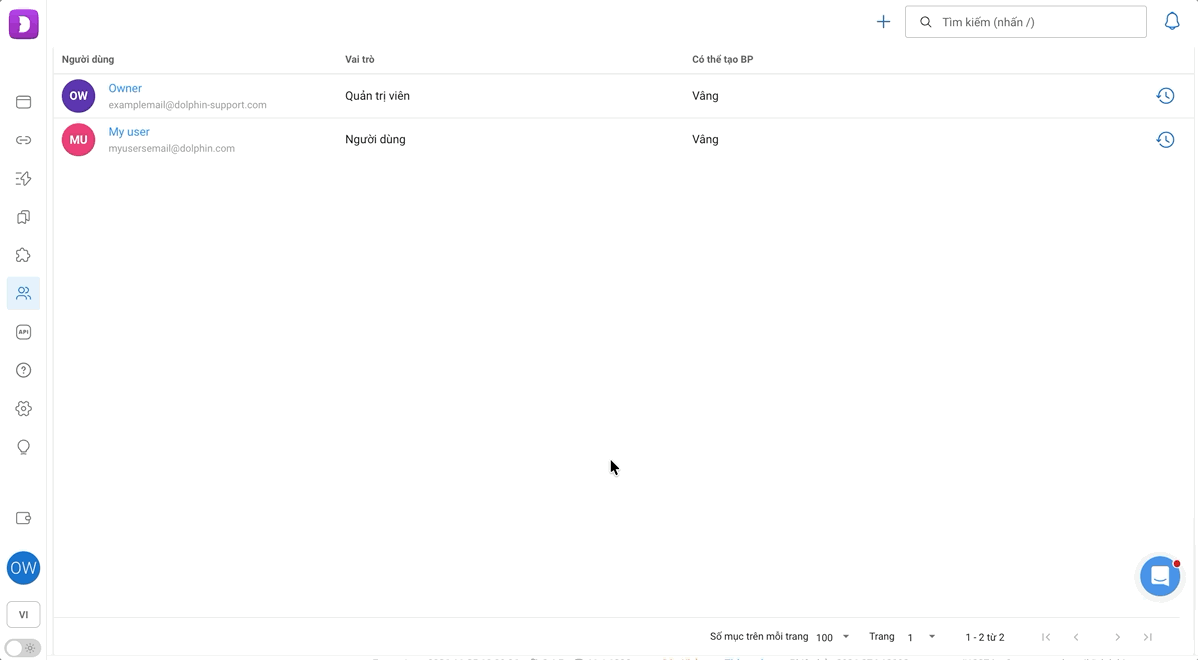Open the help question mark icon
This screenshot has height=660, width=1198.
[24, 370]
